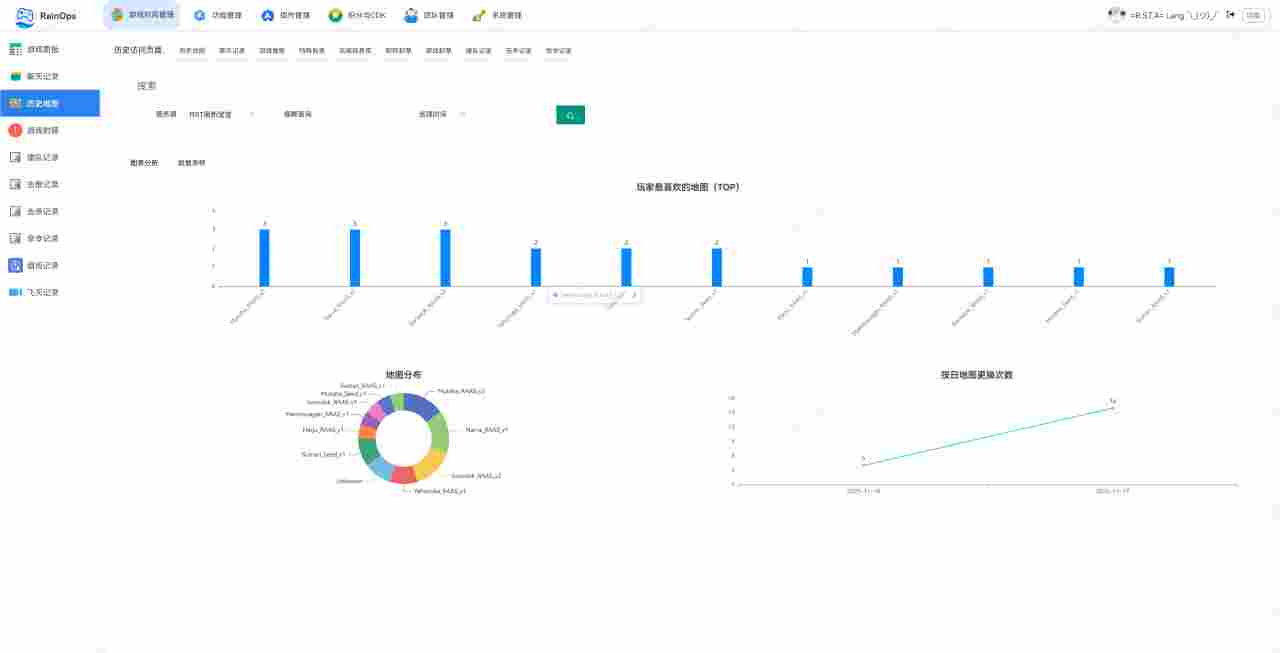
Task: Open 游戏面板 dashboard icon in sidebar
Action: 16,49
